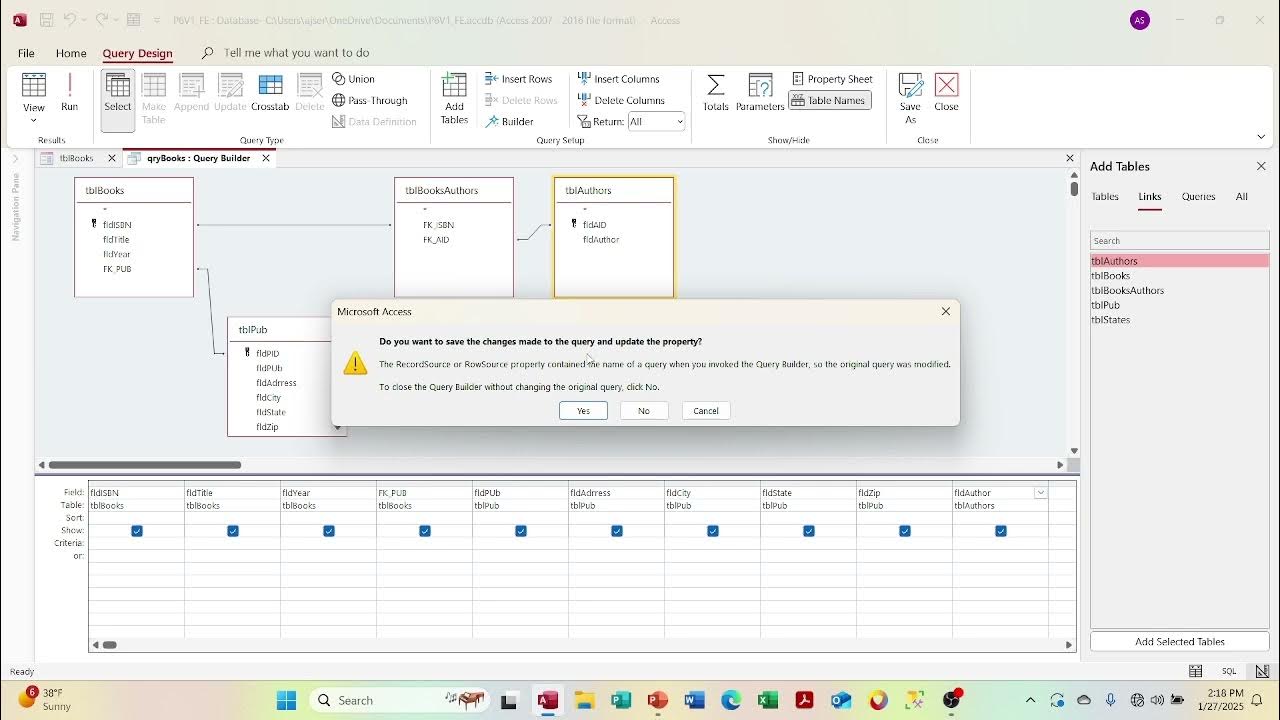Switch to SQL view in the status bar
The image size is (1280, 720).
[1229, 671]
